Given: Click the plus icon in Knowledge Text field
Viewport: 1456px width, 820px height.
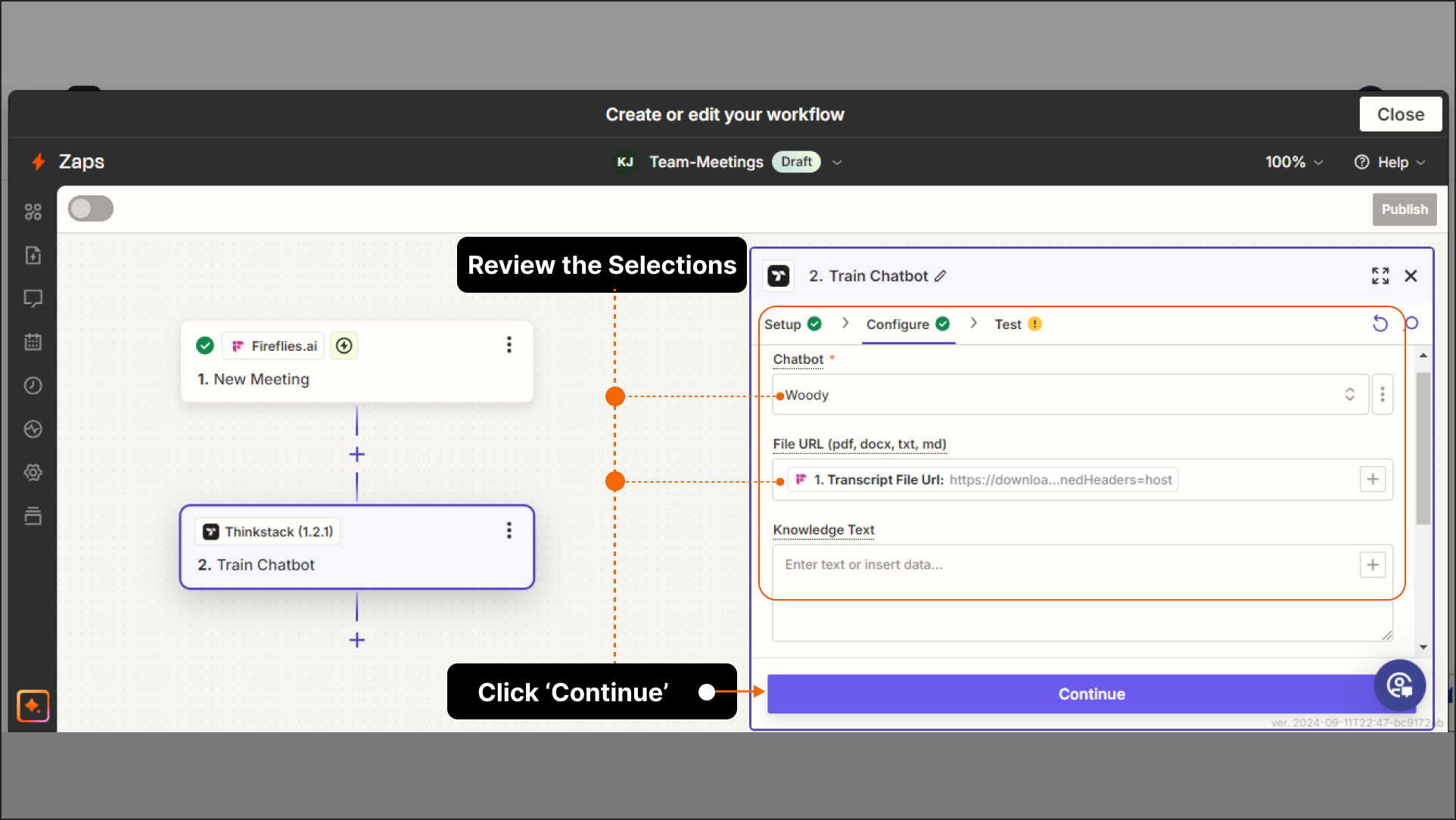Looking at the screenshot, I should (1373, 564).
